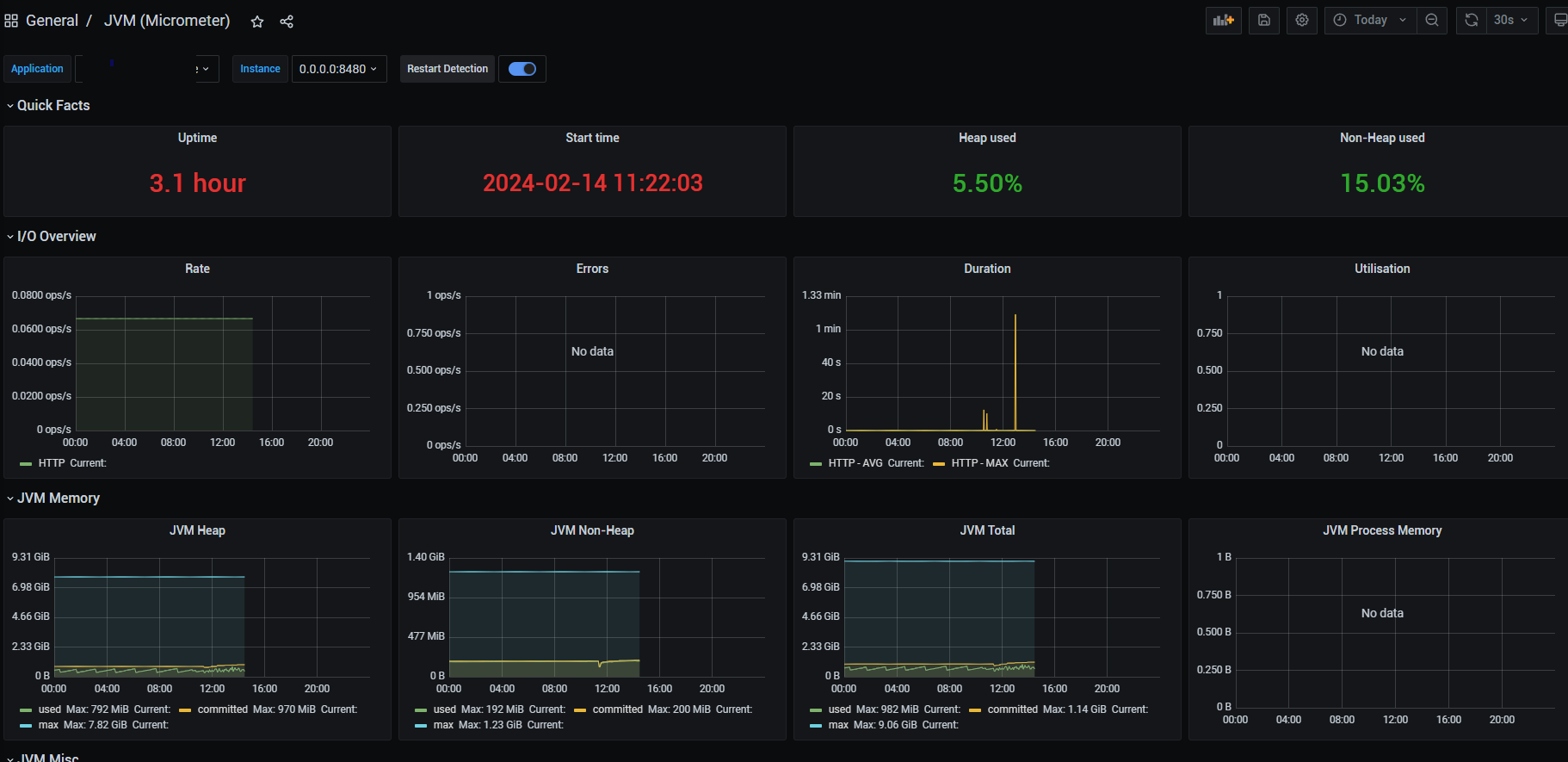1568x762 pixels.
Task: Open the Today time range picker
Action: [x=1371, y=21]
